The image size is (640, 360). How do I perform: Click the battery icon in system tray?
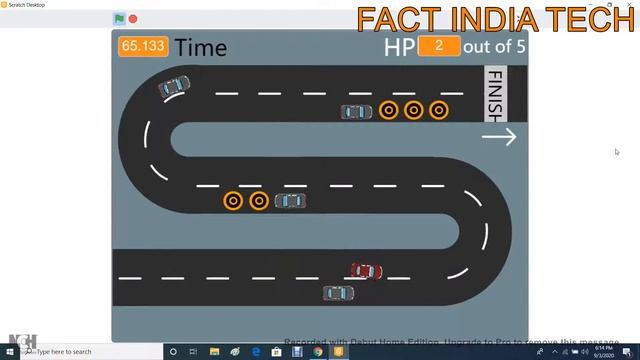tap(575, 352)
